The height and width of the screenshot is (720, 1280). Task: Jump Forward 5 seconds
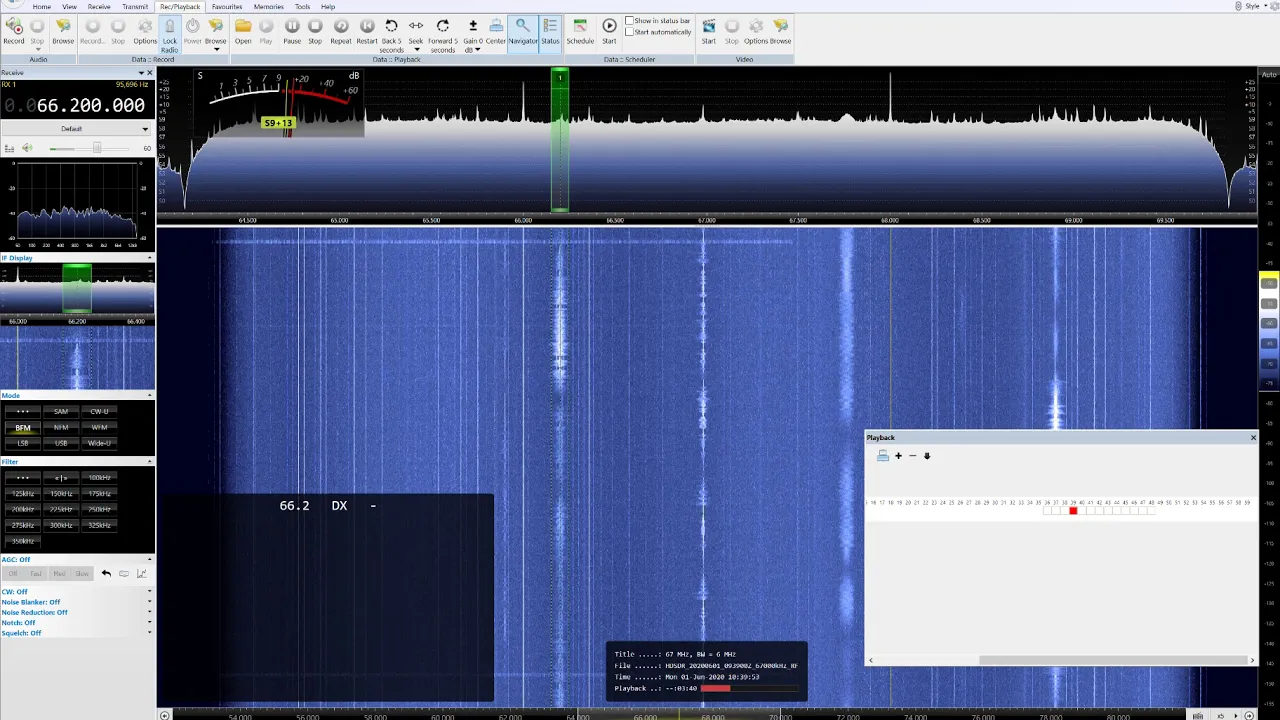click(442, 35)
